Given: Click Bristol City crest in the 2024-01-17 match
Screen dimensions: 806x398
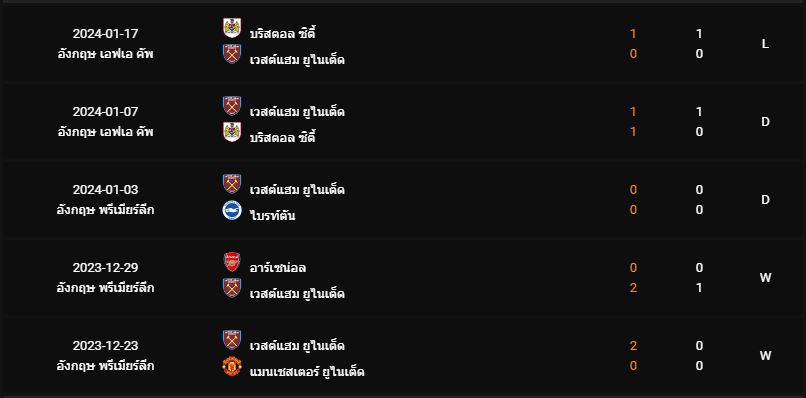Looking at the screenshot, I should pyautogui.click(x=232, y=28).
